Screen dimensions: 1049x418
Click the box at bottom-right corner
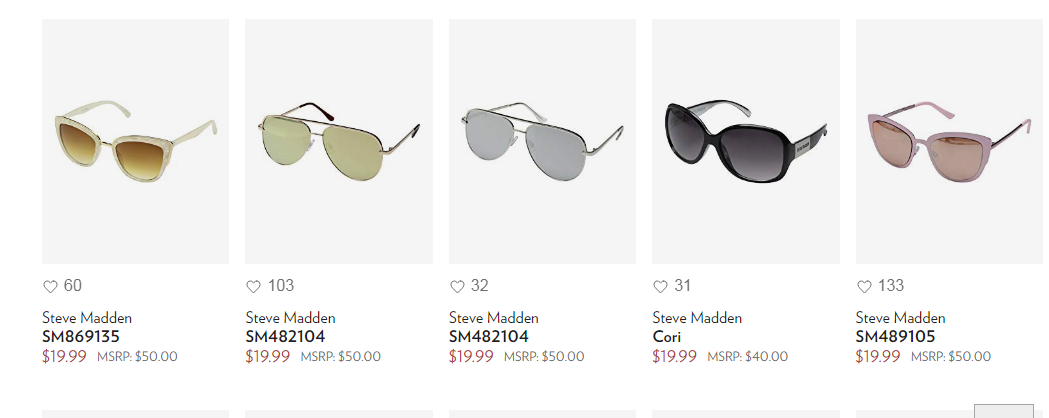[x=1004, y=411]
